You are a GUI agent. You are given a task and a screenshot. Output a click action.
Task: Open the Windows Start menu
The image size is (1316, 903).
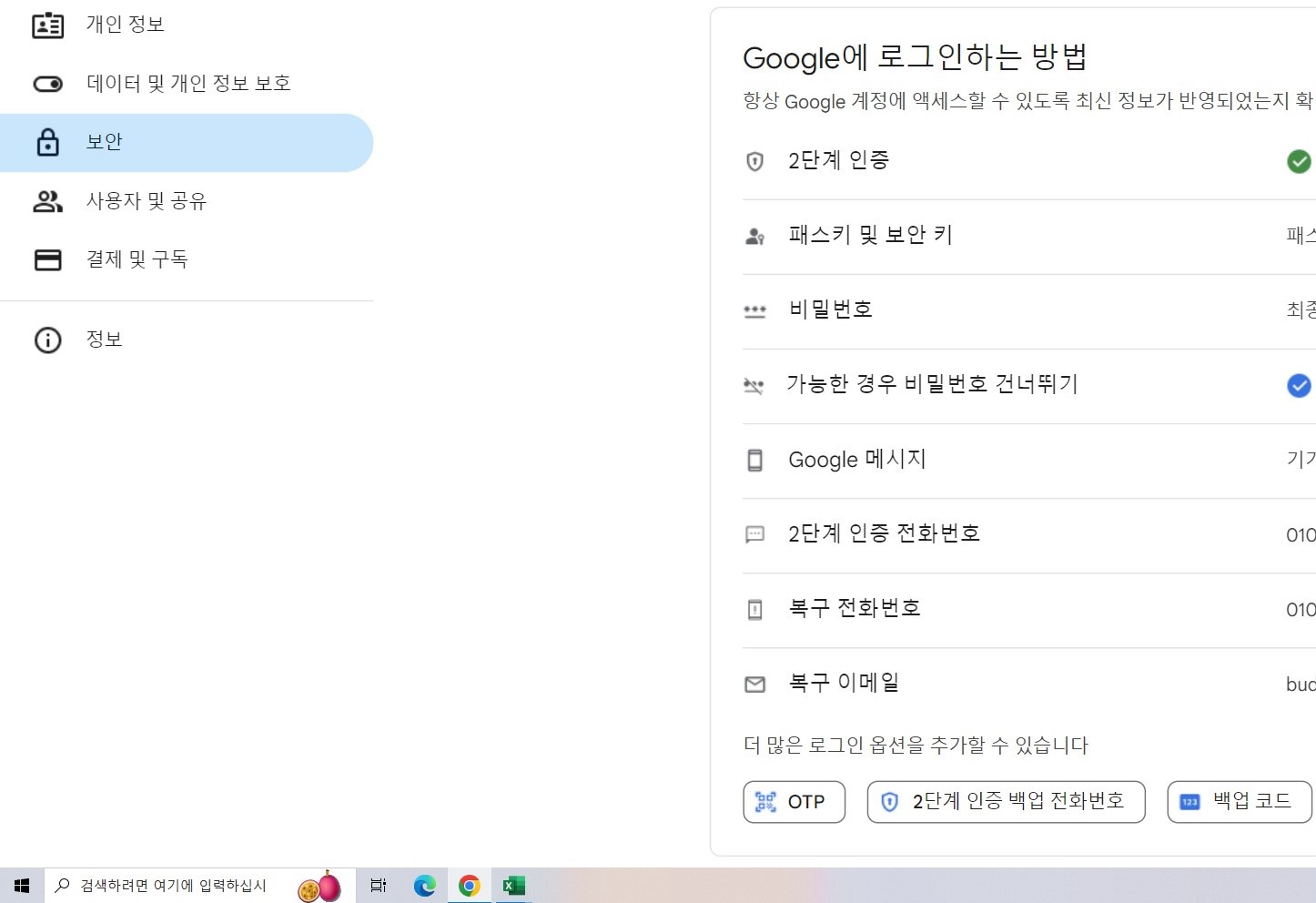[22, 886]
